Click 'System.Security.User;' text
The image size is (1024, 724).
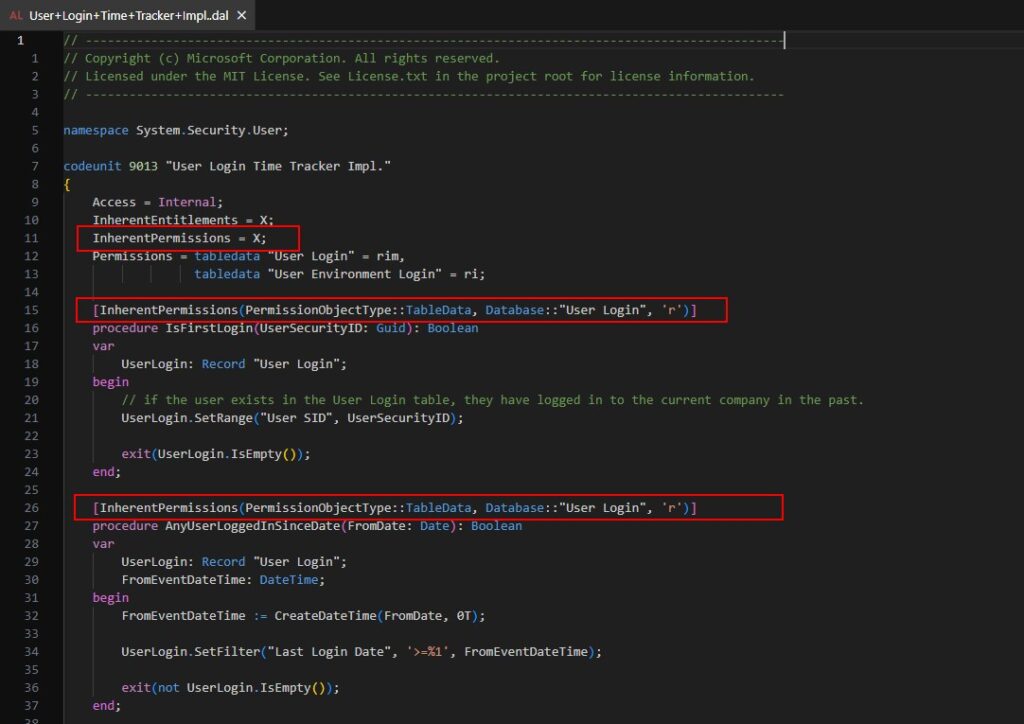pyautogui.click(x=212, y=130)
